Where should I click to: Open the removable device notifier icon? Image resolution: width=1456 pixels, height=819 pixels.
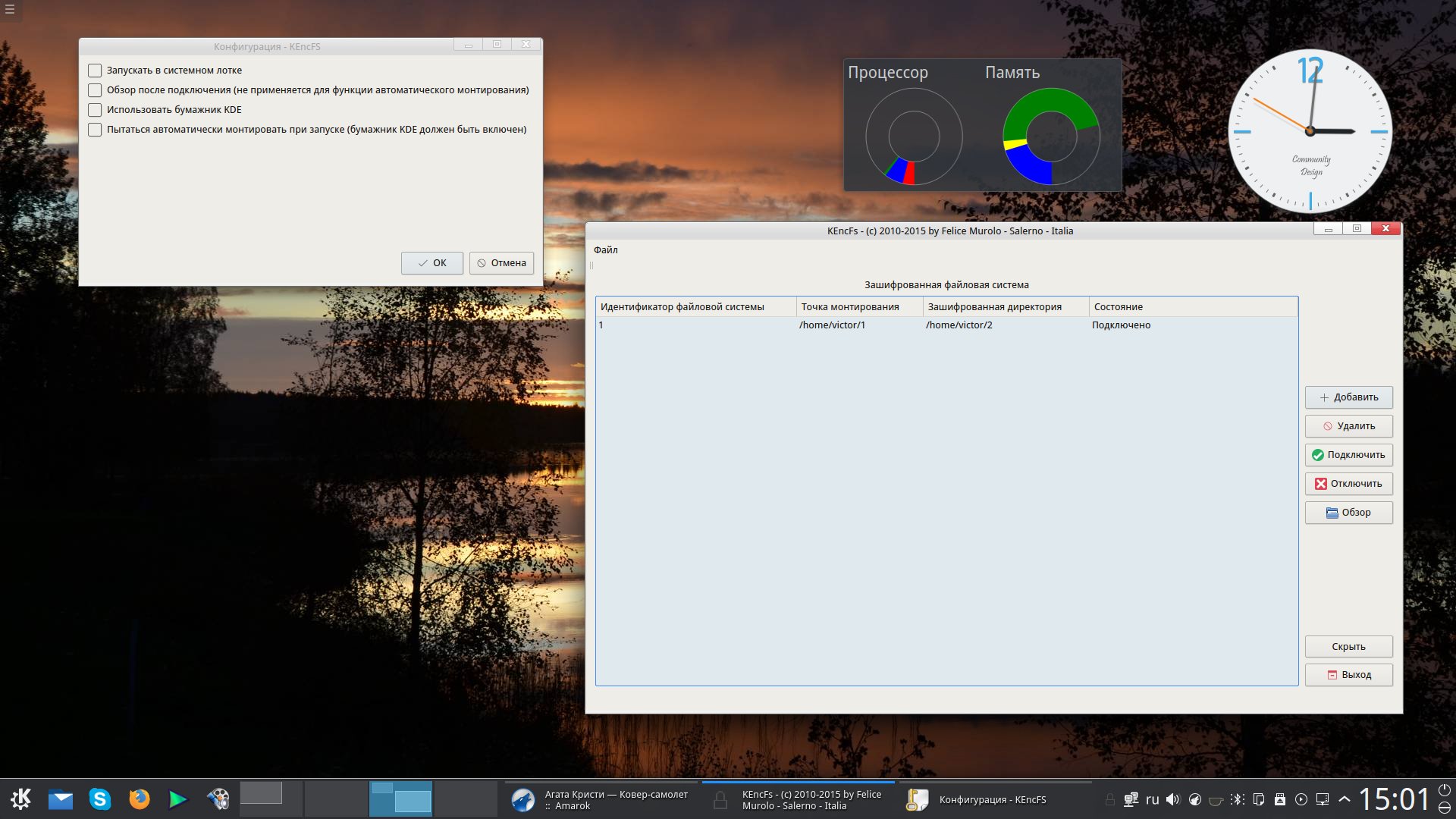coord(1280,799)
